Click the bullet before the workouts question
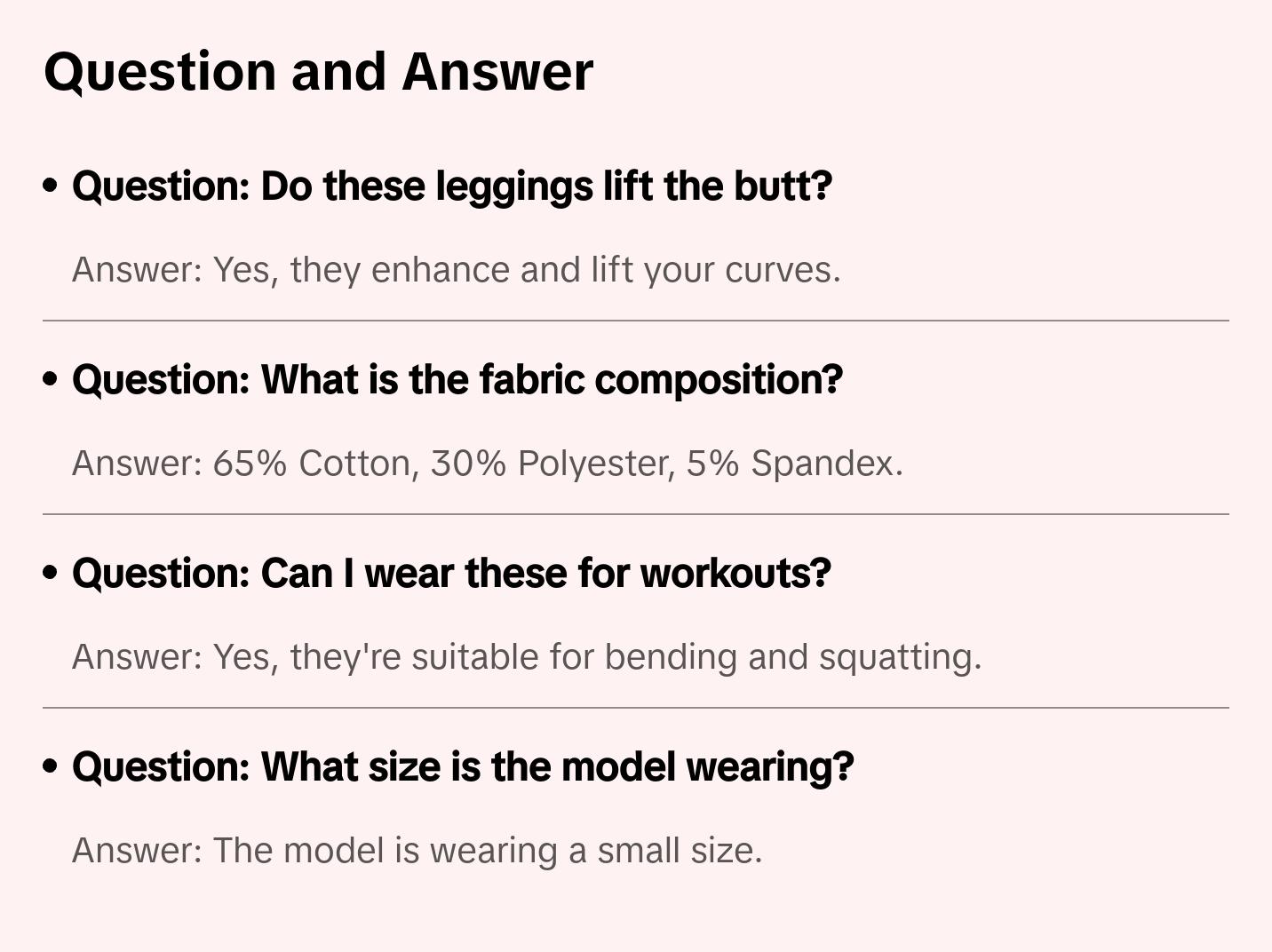The width and height of the screenshot is (1272, 952). click(51, 573)
